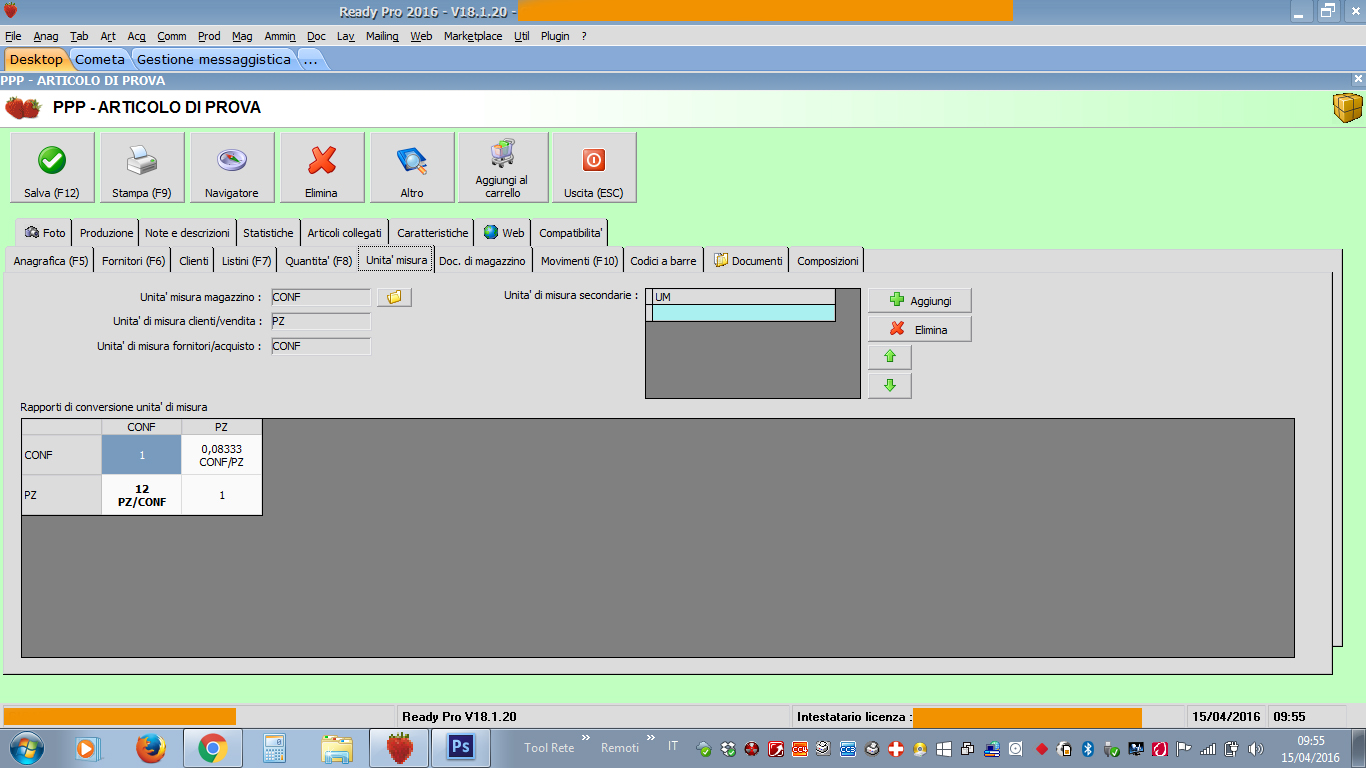Click Unita' di misura fornitori/acquisto CONF field
Viewport: 1366px width, 768px height.
321,346
